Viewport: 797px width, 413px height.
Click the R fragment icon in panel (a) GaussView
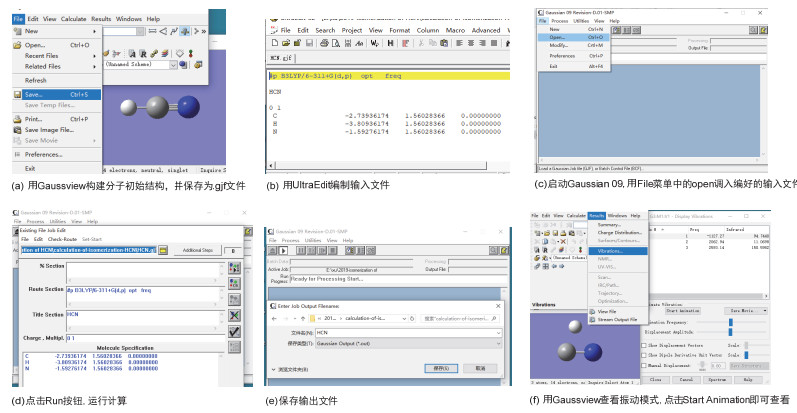click(143, 53)
